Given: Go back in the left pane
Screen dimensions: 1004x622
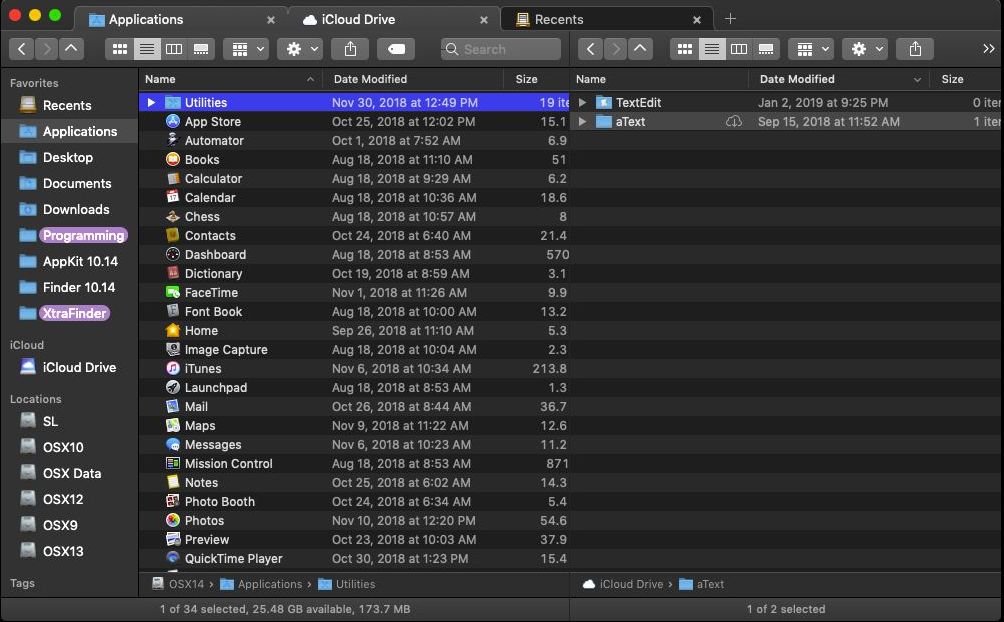Looking at the screenshot, I should 21,49.
